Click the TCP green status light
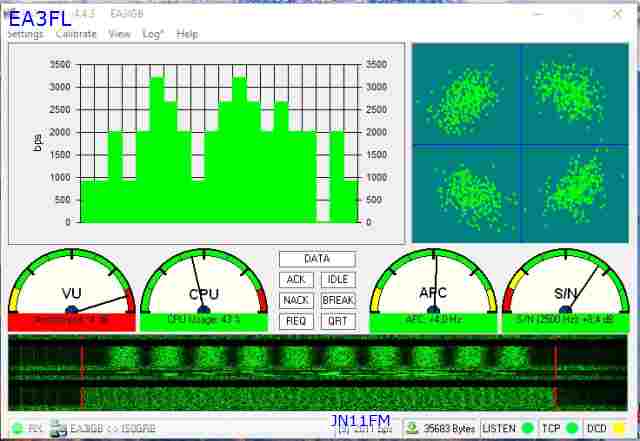 tap(572, 428)
